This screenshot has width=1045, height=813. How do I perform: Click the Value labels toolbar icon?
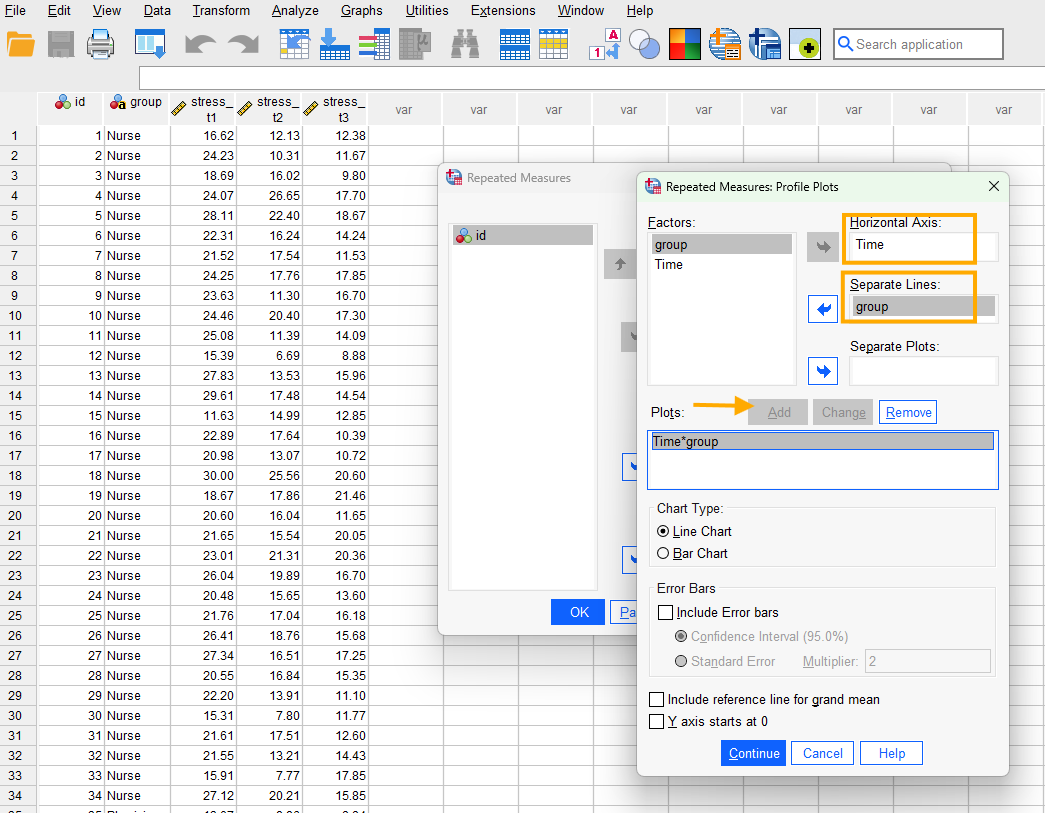tap(605, 45)
